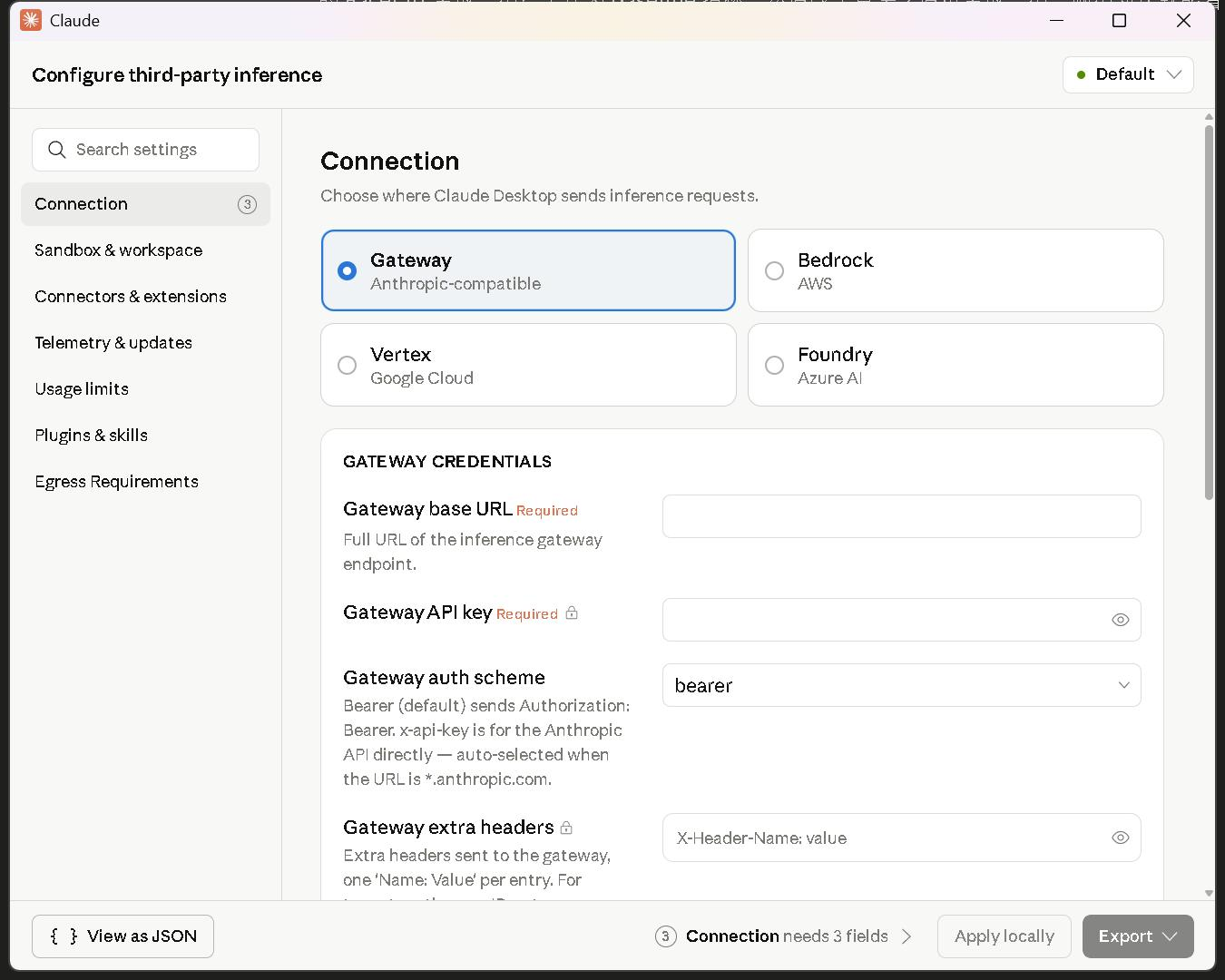Focus the Search settings field
The width and height of the screenshot is (1225, 980).
(145, 150)
